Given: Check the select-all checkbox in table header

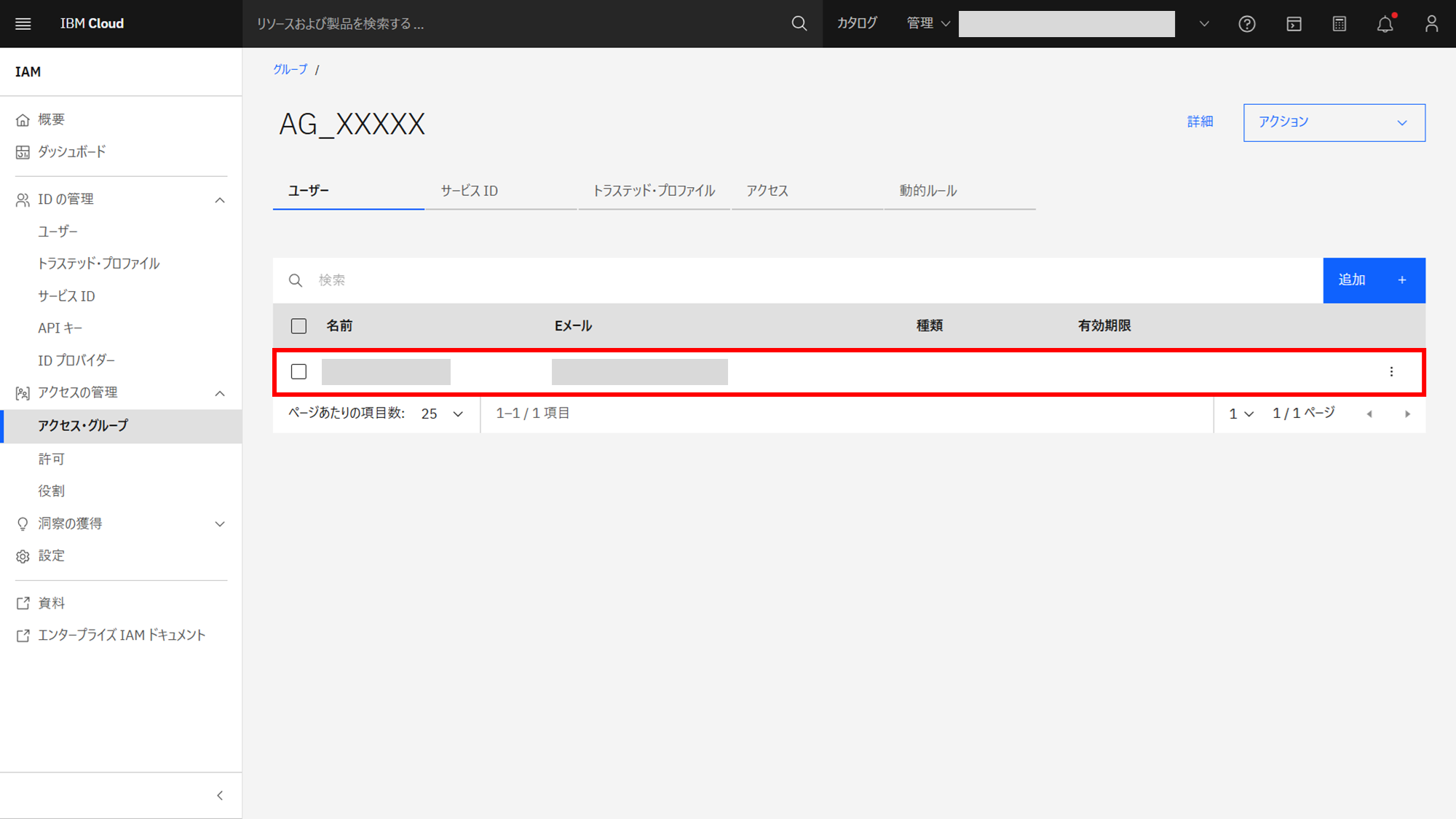Looking at the screenshot, I should point(298,326).
